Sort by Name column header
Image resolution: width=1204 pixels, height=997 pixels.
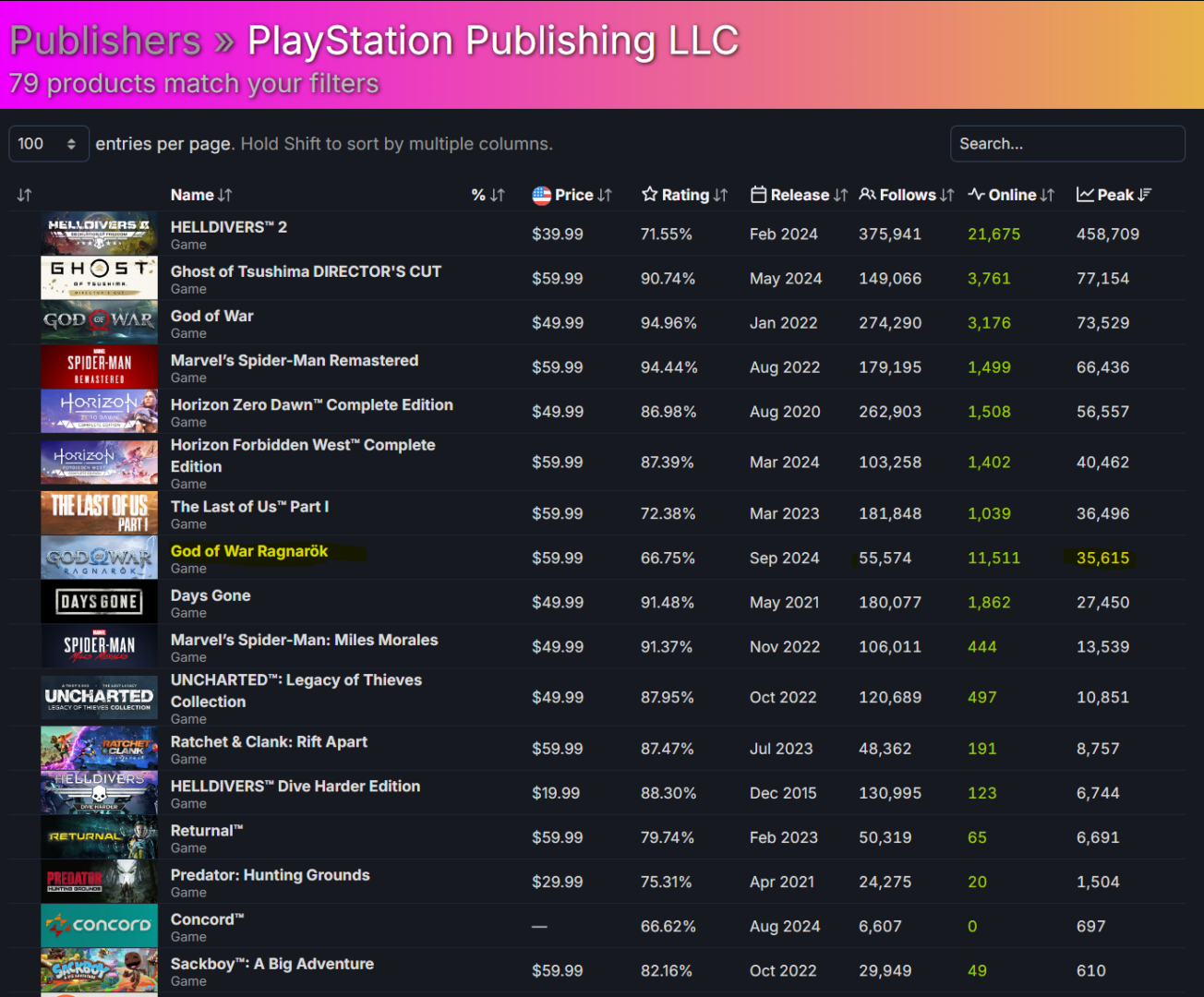pyautogui.click(x=200, y=195)
